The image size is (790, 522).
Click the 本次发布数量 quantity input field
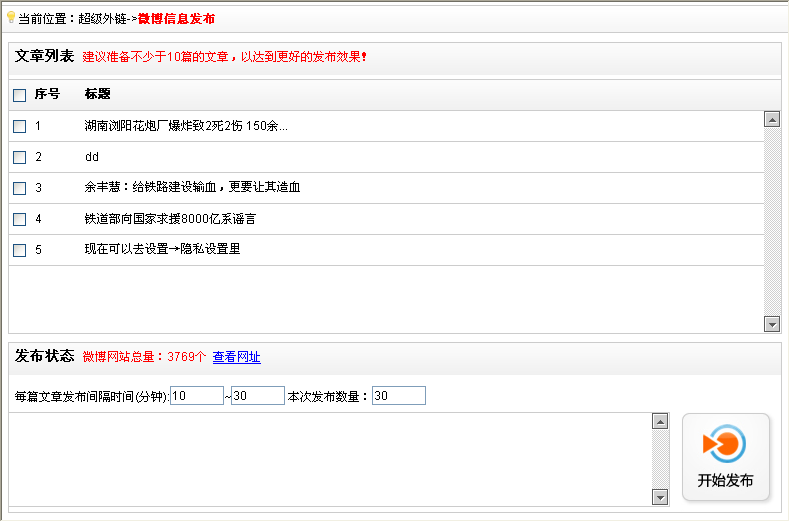(399, 396)
